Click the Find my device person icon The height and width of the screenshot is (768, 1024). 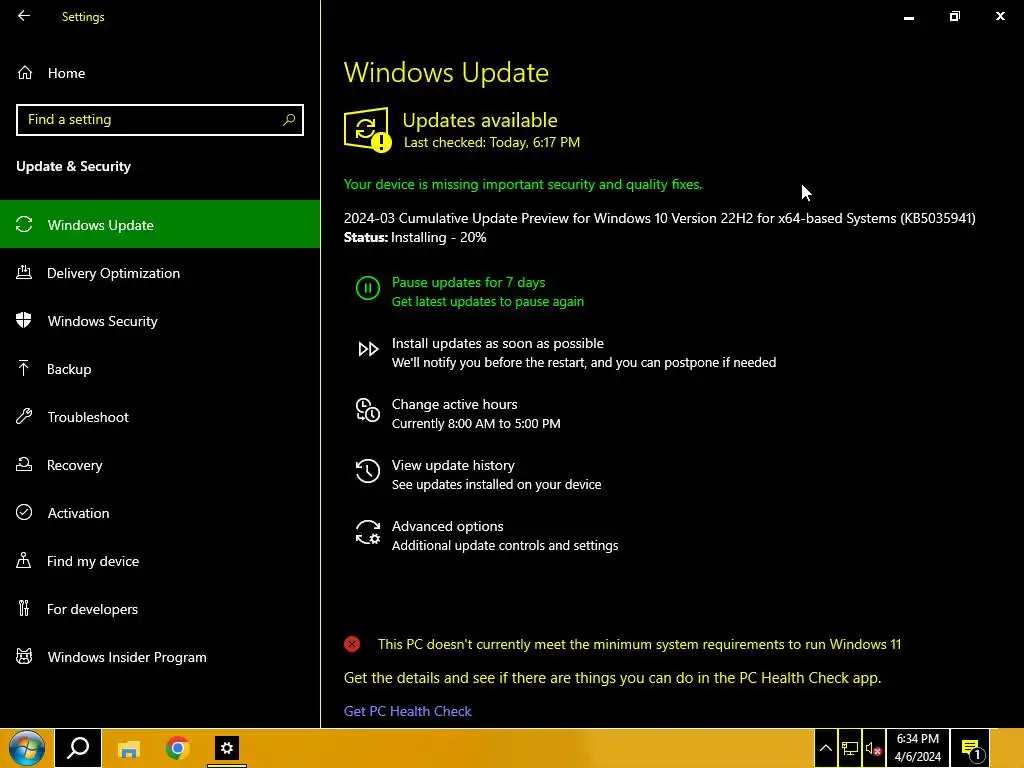(24, 560)
